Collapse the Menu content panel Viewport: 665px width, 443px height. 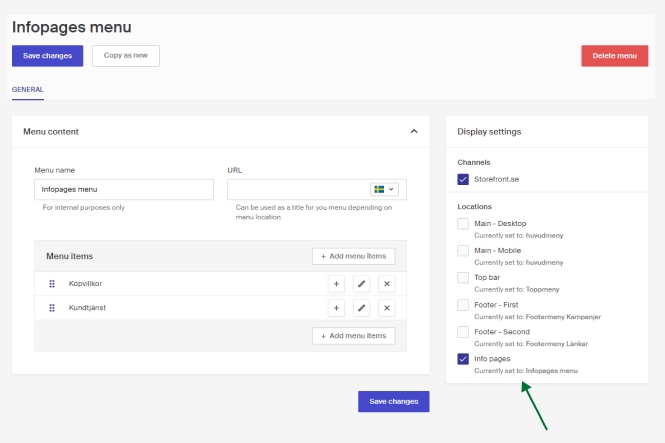[x=414, y=131]
